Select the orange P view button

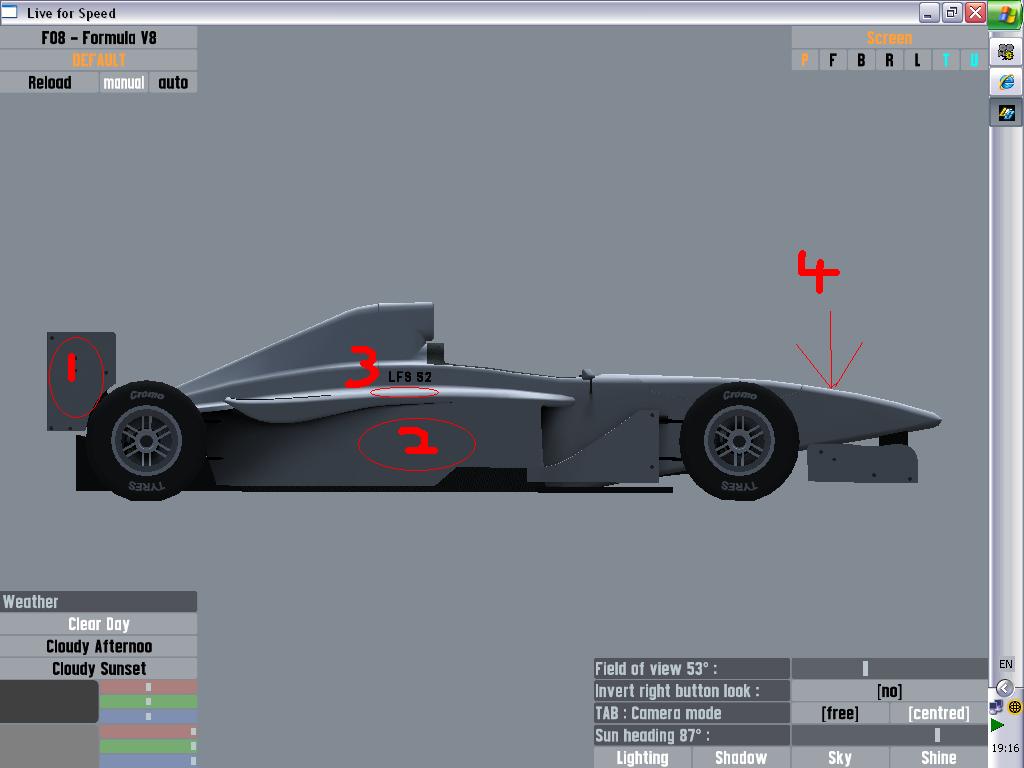pos(805,60)
